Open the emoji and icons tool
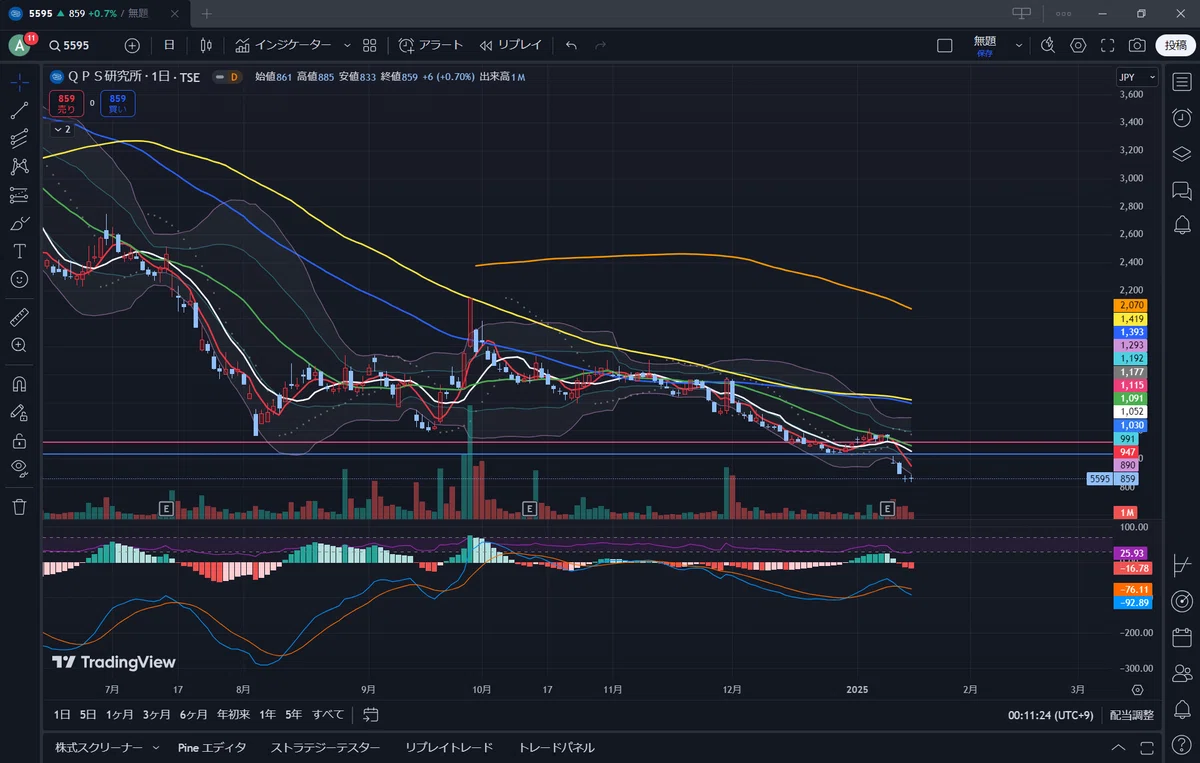 (19, 279)
